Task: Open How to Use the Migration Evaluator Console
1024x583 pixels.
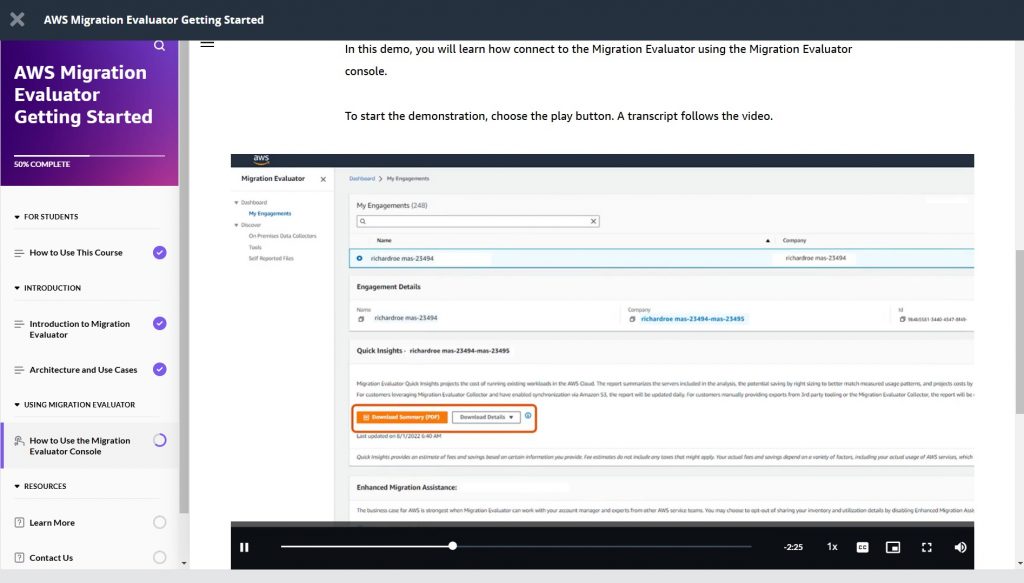Action: 80,446
